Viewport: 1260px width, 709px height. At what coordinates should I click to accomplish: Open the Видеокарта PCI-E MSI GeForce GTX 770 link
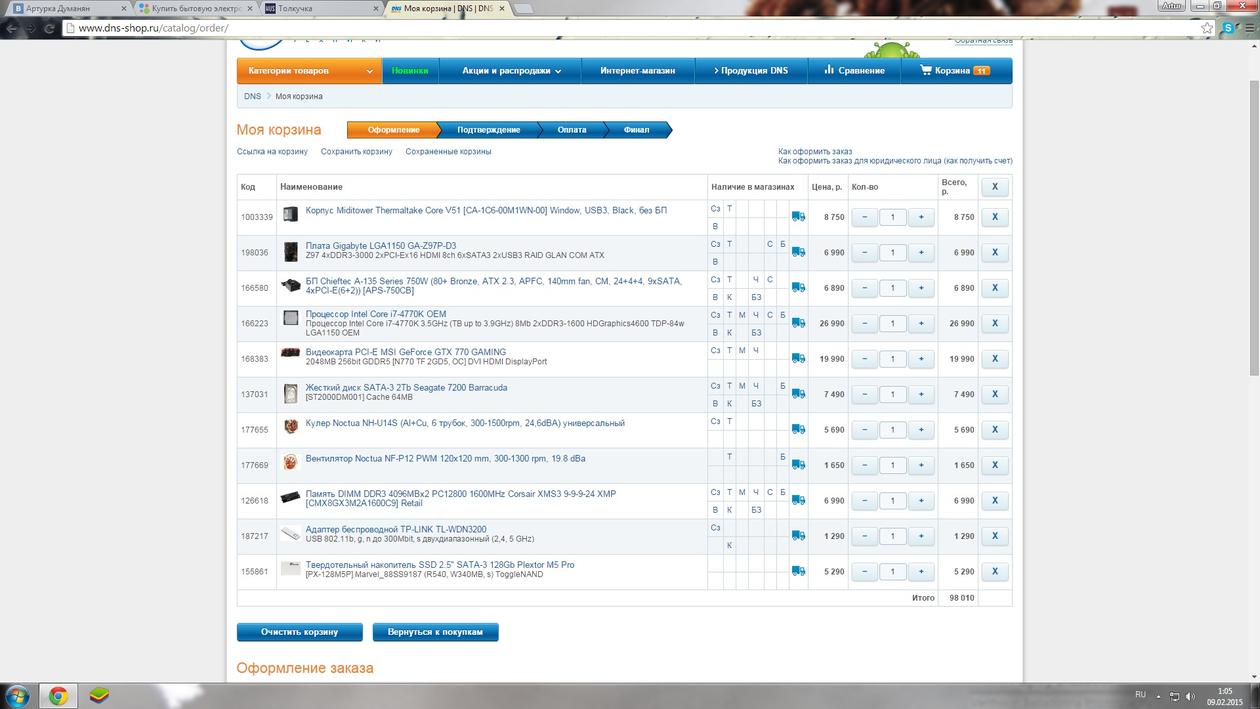pyautogui.click(x=406, y=352)
